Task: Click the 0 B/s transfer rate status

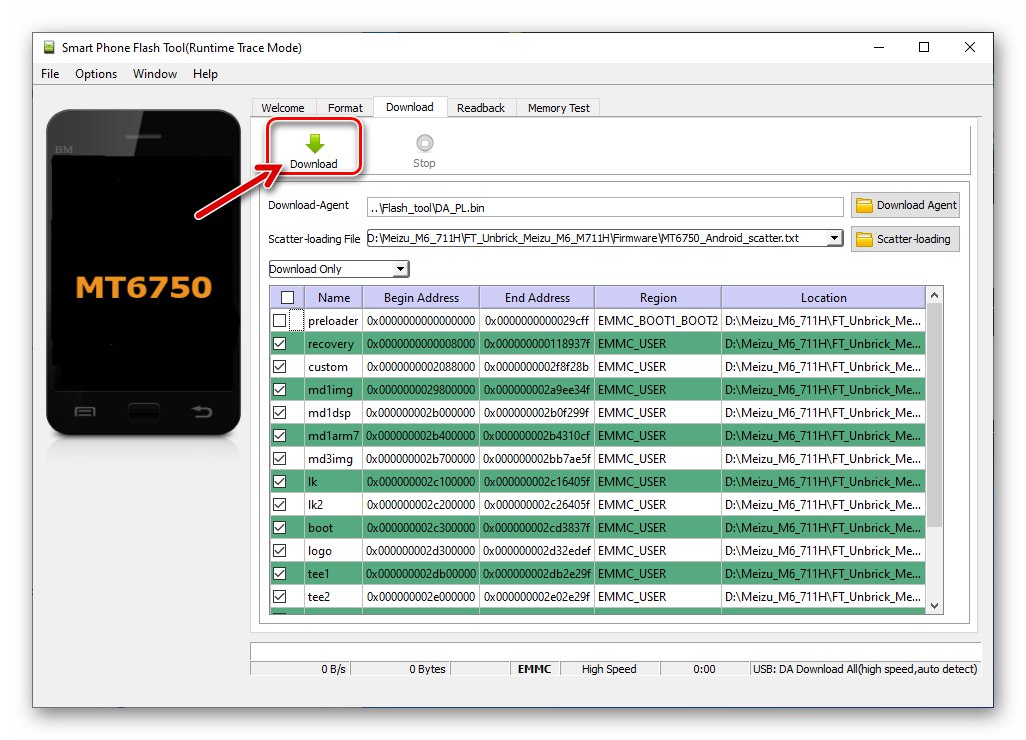Action: pyautogui.click(x=333, y=669)
